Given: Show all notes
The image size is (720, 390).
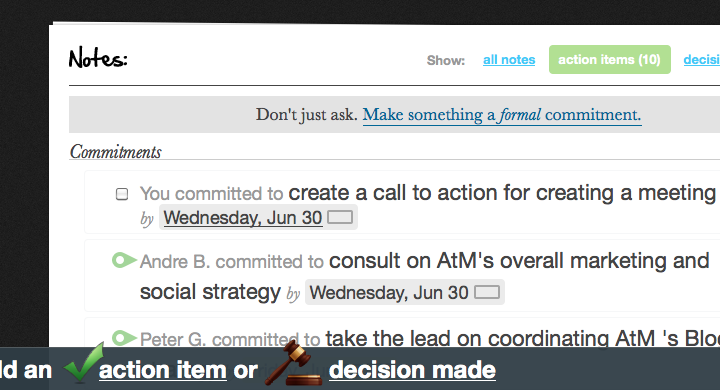Looking at the screenshot, I should pyautogui.click(x=509, y=60).
